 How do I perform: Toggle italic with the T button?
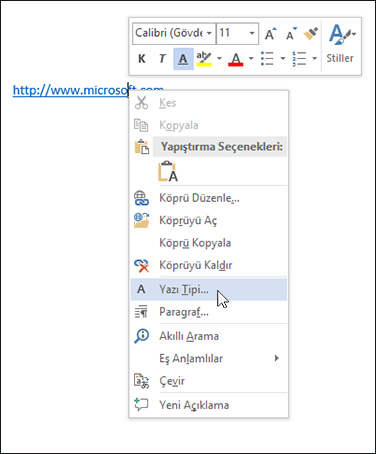click(162, 59)
